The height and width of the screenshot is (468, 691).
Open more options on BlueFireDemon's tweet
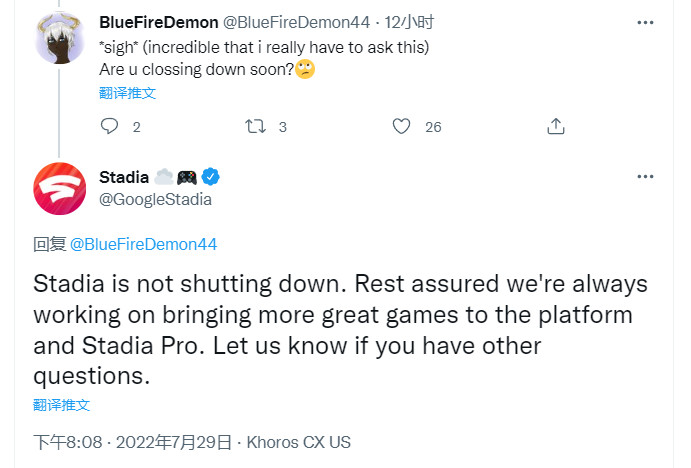645,21
